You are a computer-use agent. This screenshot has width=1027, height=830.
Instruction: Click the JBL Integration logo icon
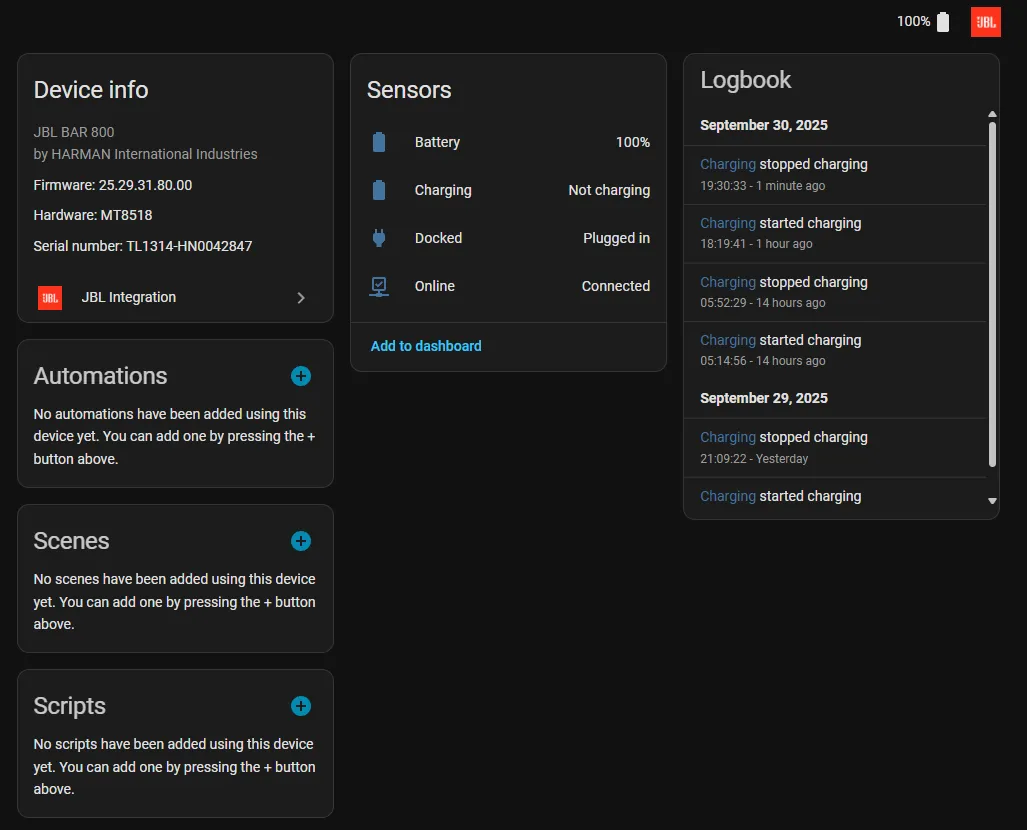[50, 297]
